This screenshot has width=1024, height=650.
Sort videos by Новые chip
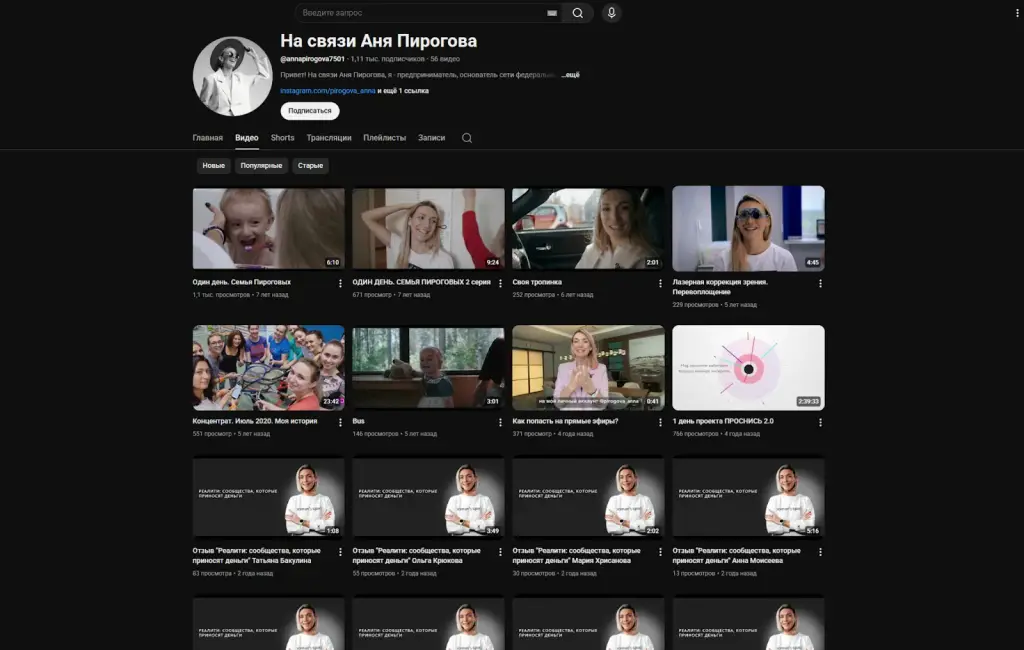(214, 166)
